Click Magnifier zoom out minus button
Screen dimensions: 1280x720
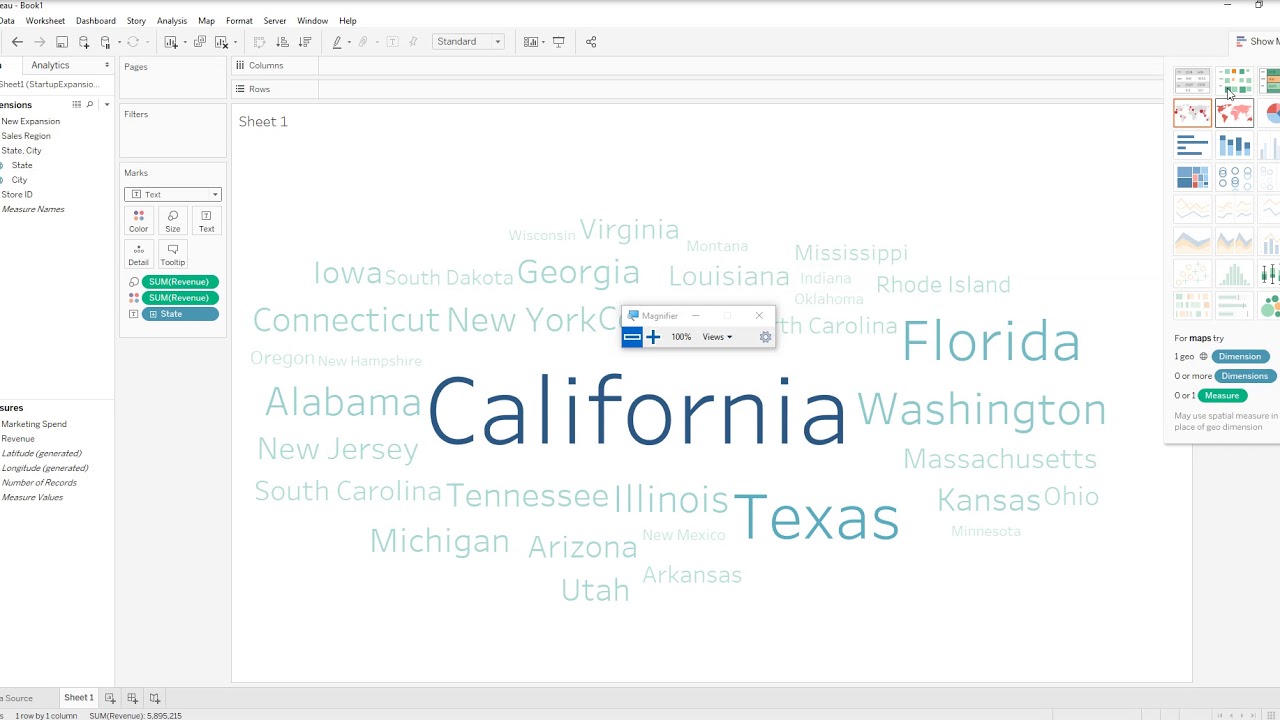point(632,337)
